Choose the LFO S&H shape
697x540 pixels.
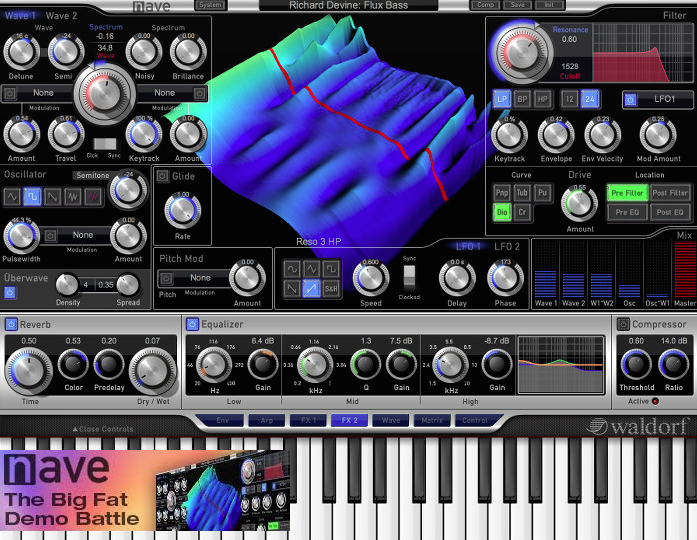click(x=332, y=289)
